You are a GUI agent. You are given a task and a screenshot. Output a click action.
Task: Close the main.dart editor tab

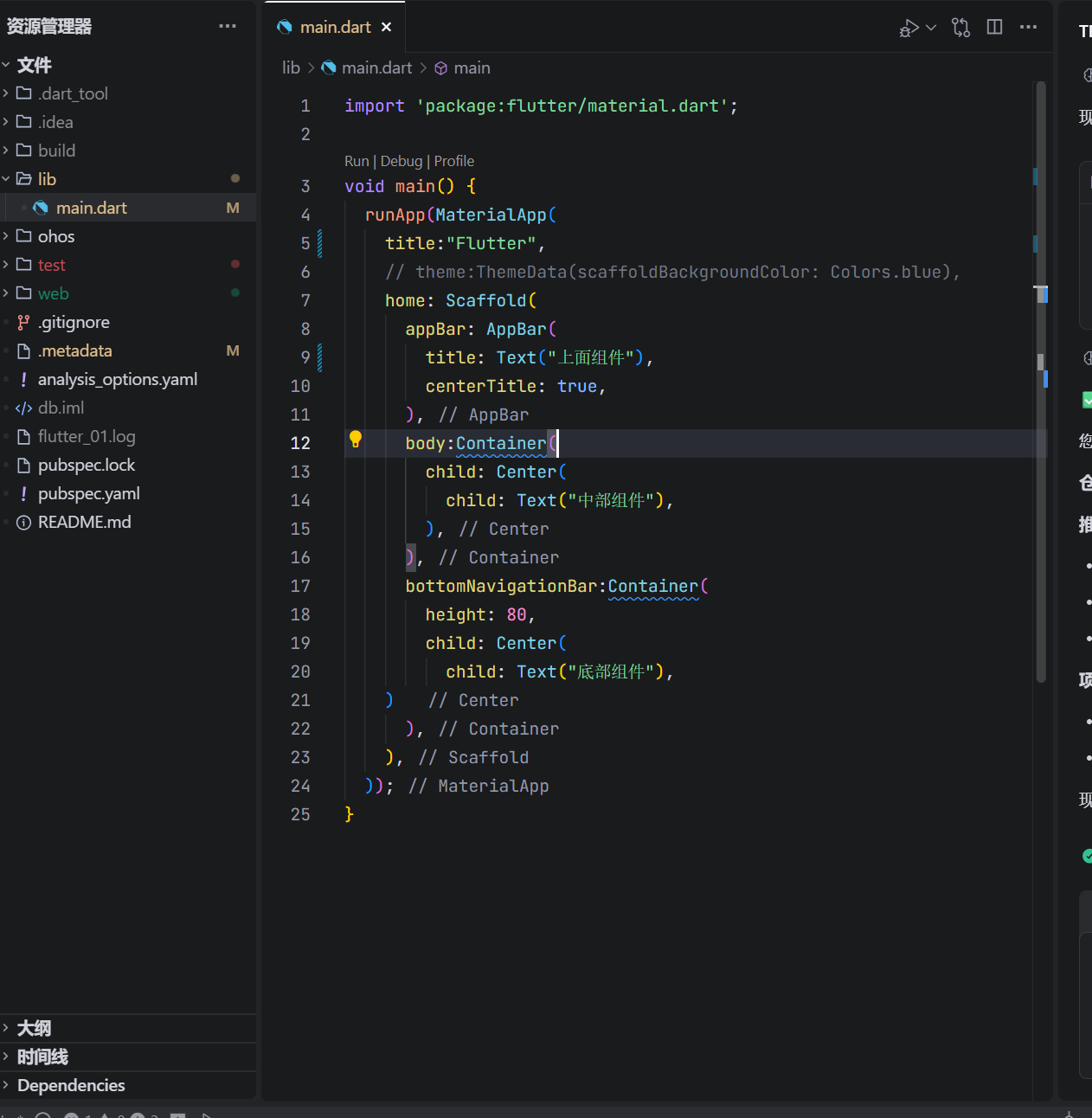(x=386, y=27)
